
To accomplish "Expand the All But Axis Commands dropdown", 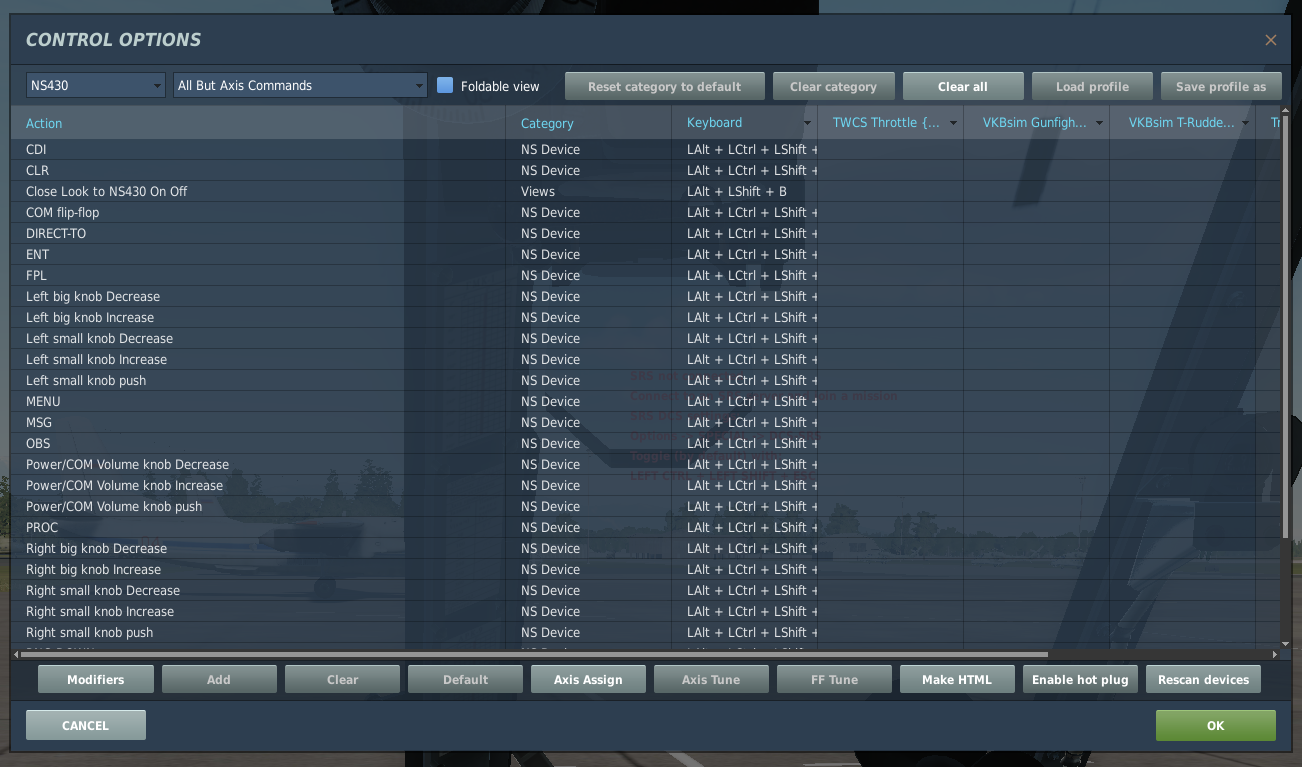I will (x=300, y=86).
